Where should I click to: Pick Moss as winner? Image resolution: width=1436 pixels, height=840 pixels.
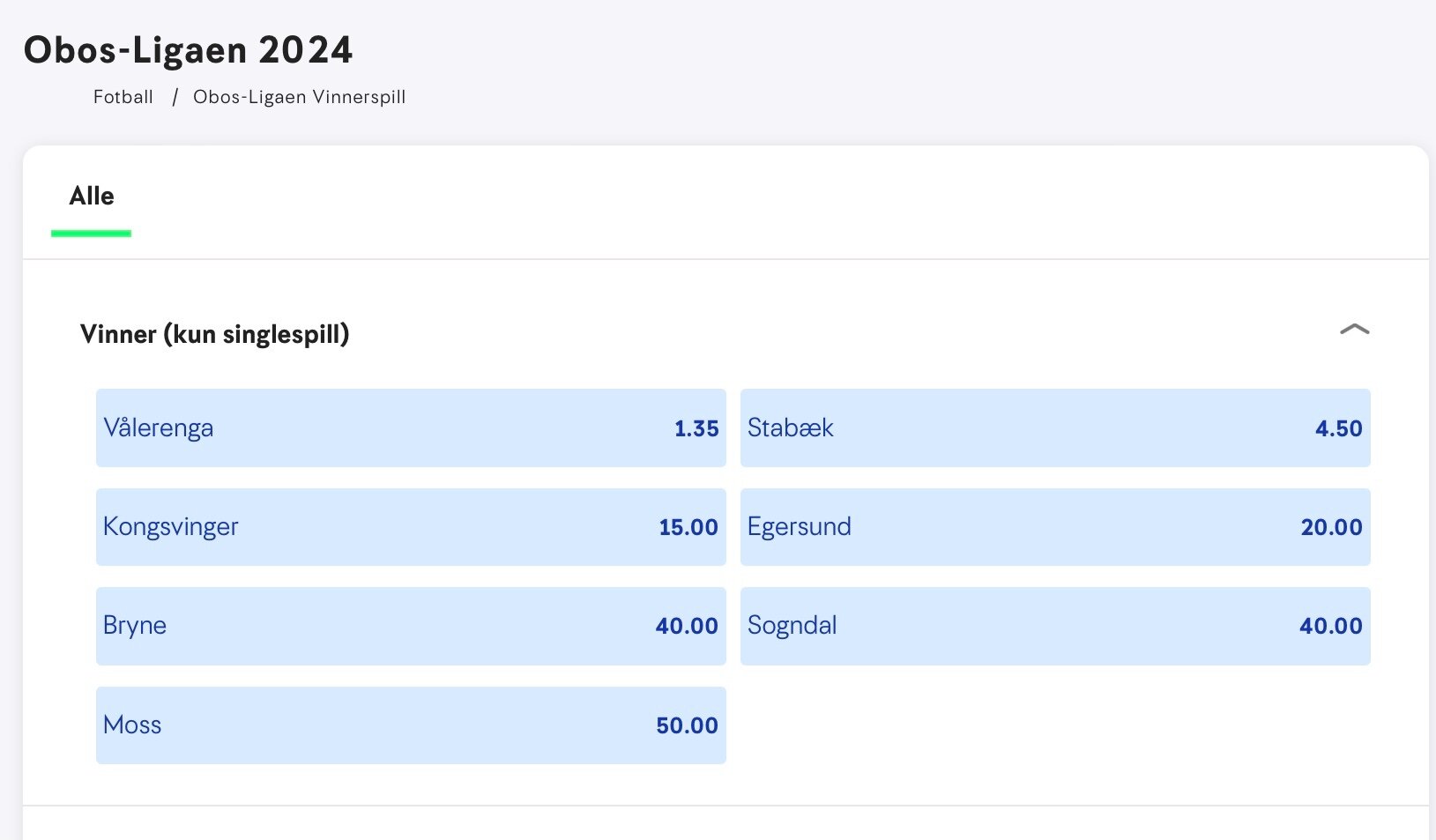tap(411, 725)
